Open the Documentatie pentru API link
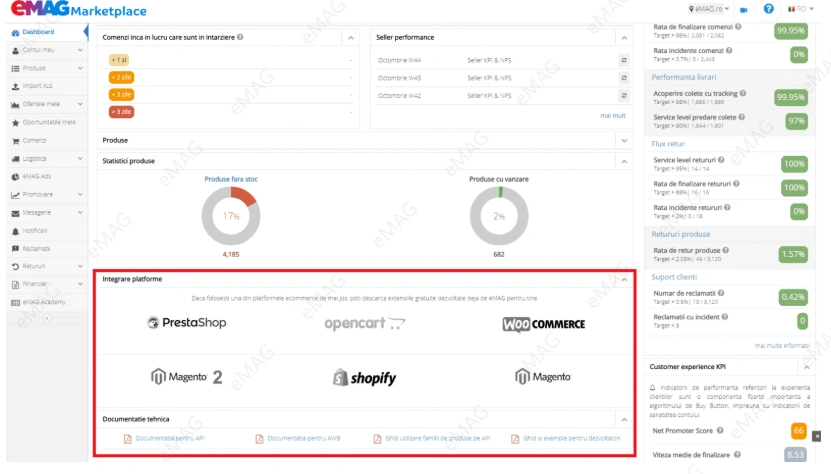 [169, 438]
